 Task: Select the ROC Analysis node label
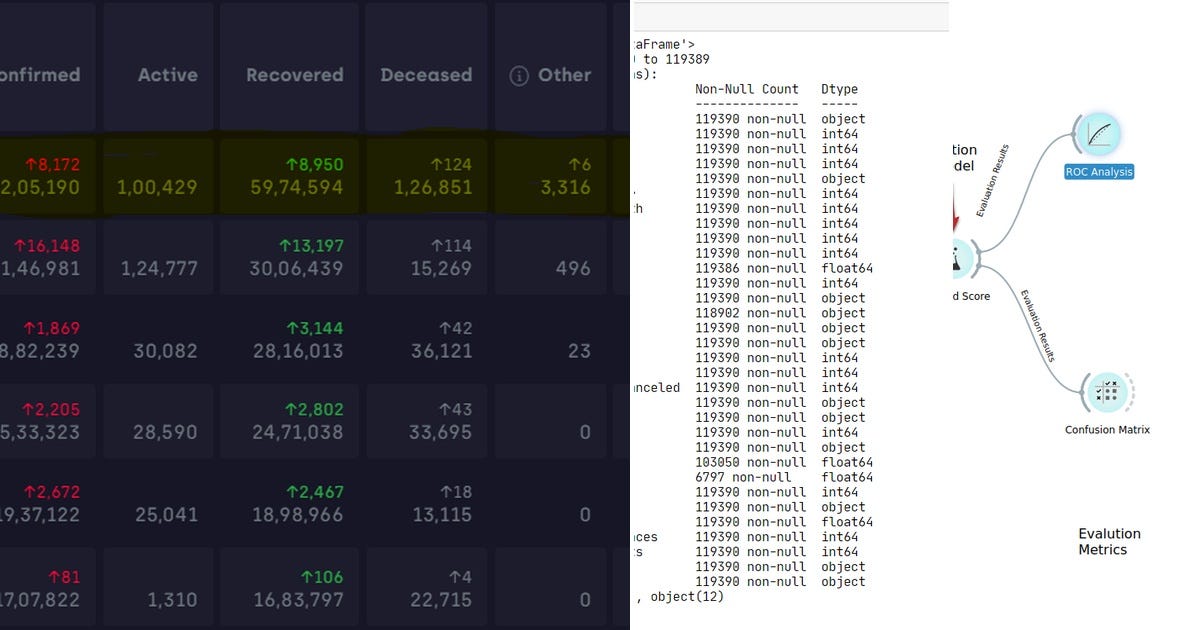point(1098,171)
